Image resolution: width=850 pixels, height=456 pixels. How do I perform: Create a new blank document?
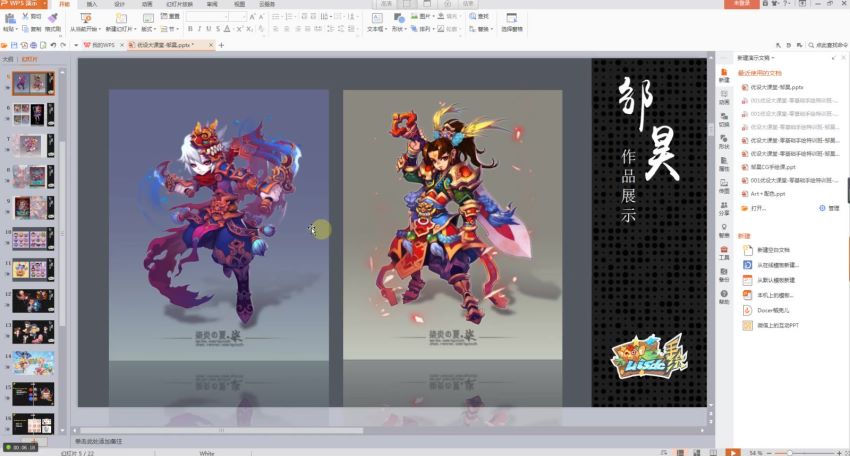767,250
